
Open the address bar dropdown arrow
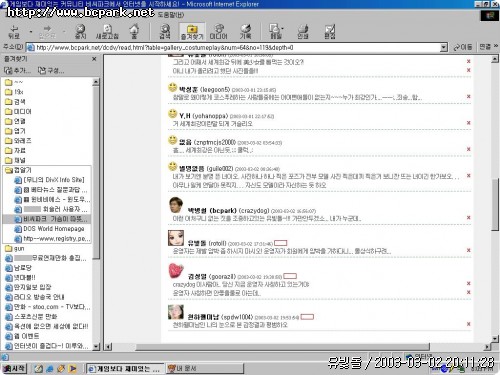coord(444,47)
